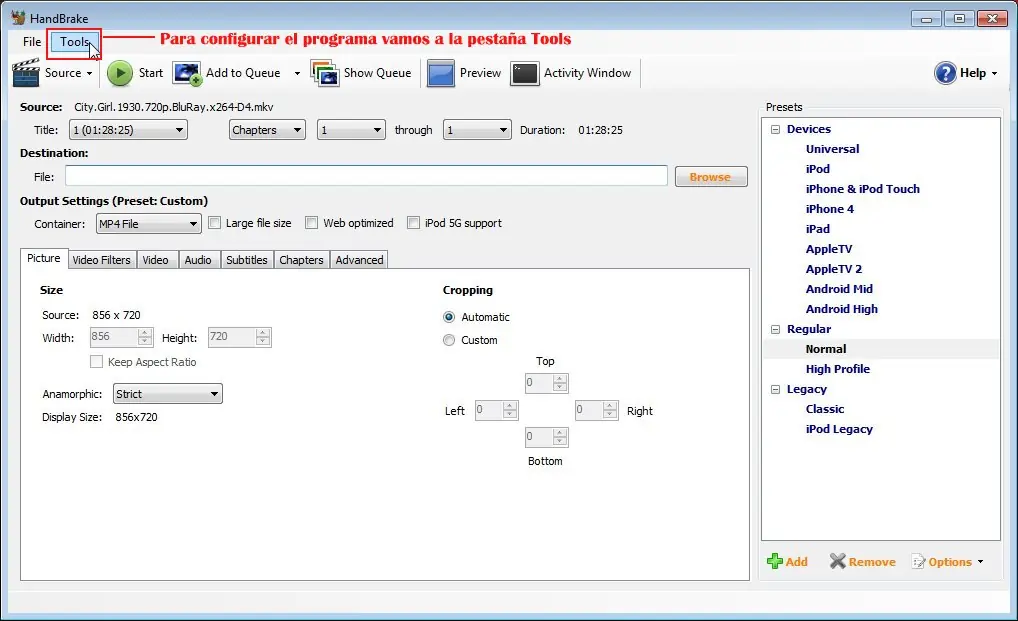The image size is (1018, 621).
Task: Click the green Start play icon
Action: pos(119,73)
